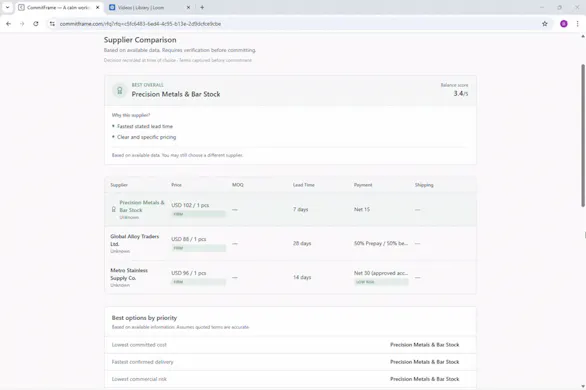Viewport: 586px width, 390px height.
Task: Click the scrollbar down arrow
Action: [583, 386]
